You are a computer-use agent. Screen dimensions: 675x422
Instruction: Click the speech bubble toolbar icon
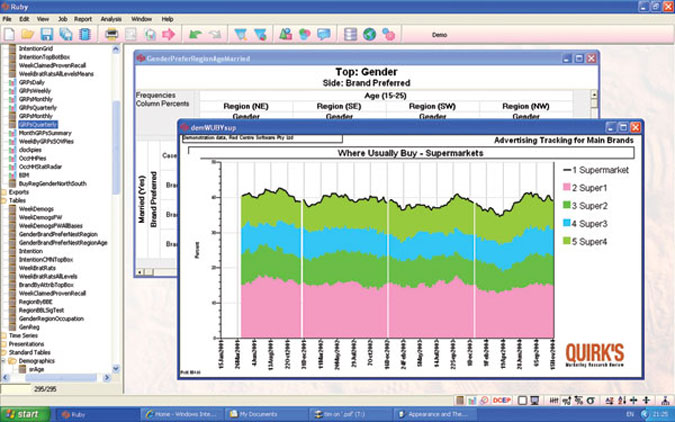323,34
